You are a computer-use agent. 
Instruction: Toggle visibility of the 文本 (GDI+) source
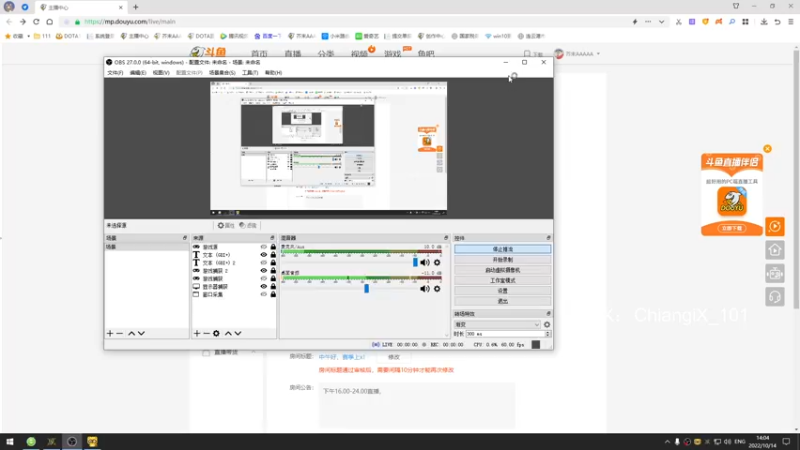[x=264, y=255]
